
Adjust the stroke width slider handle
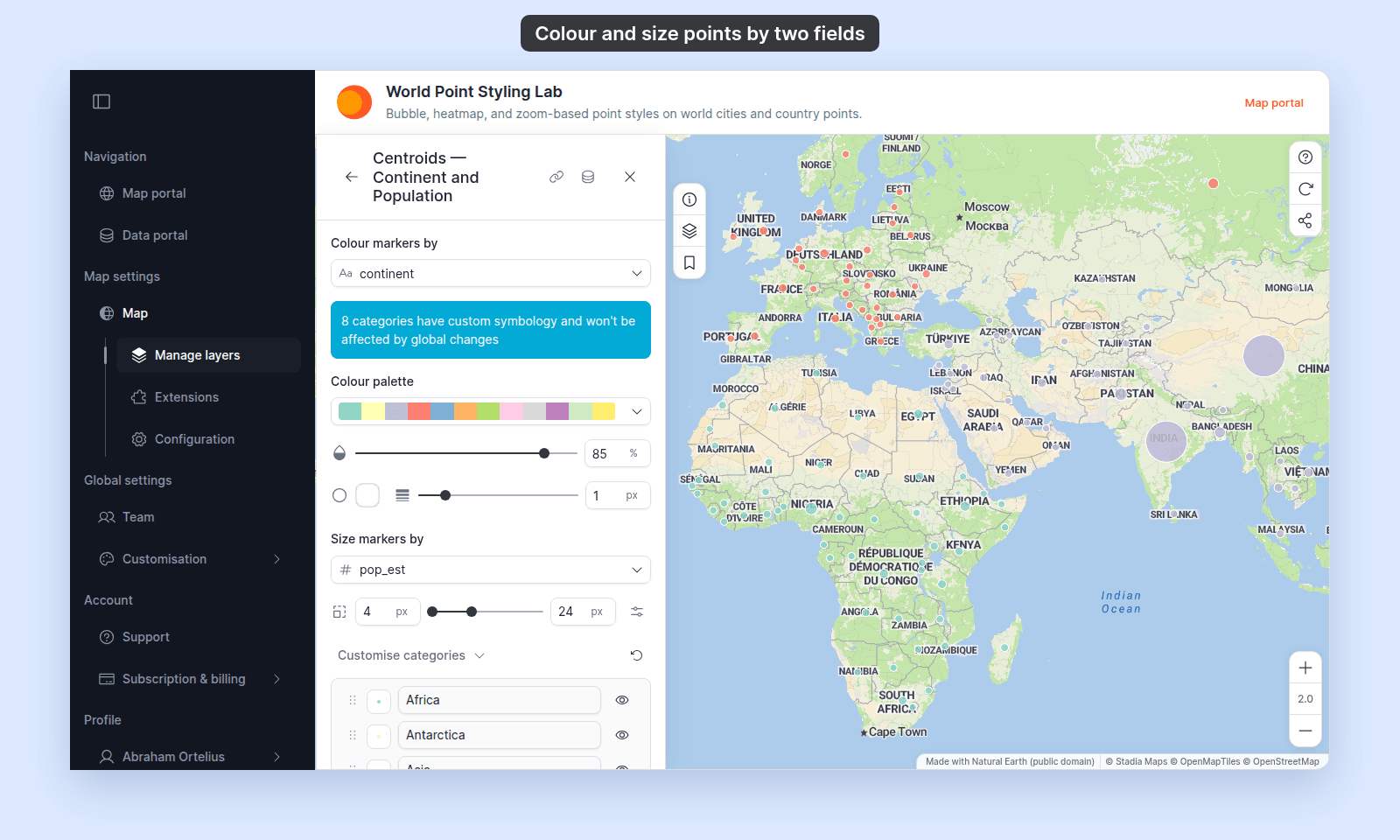445,495
